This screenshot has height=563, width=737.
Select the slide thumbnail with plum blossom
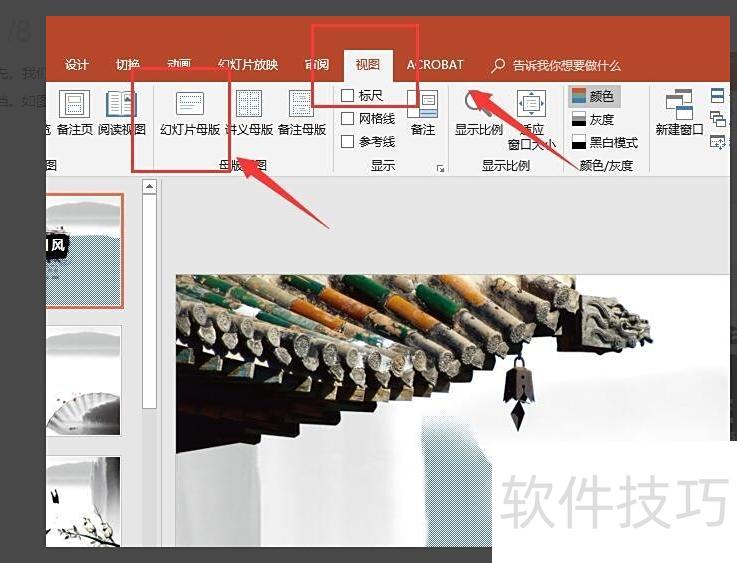pos(84,501)
